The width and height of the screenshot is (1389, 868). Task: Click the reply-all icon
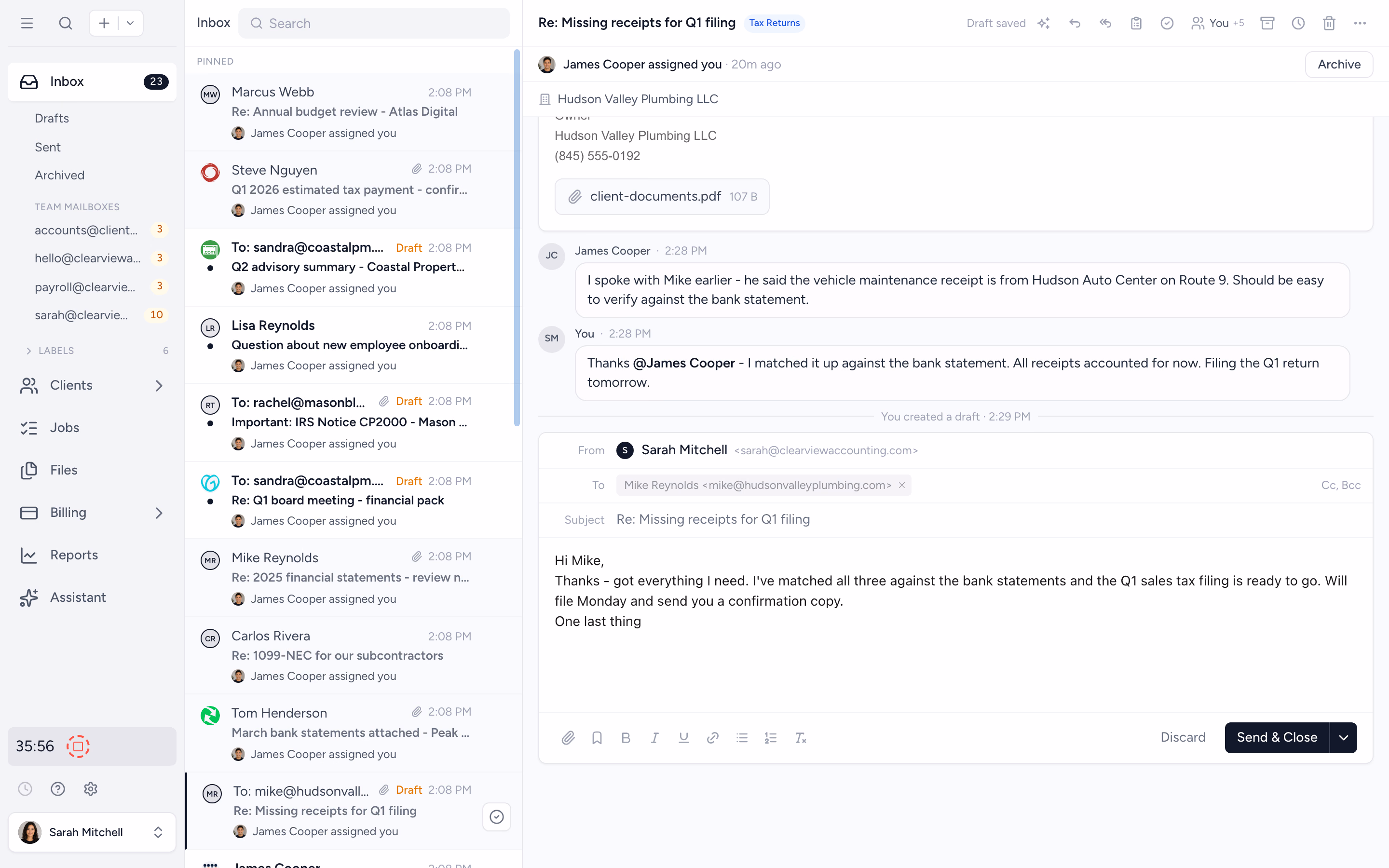click(x=1105, y=23)
